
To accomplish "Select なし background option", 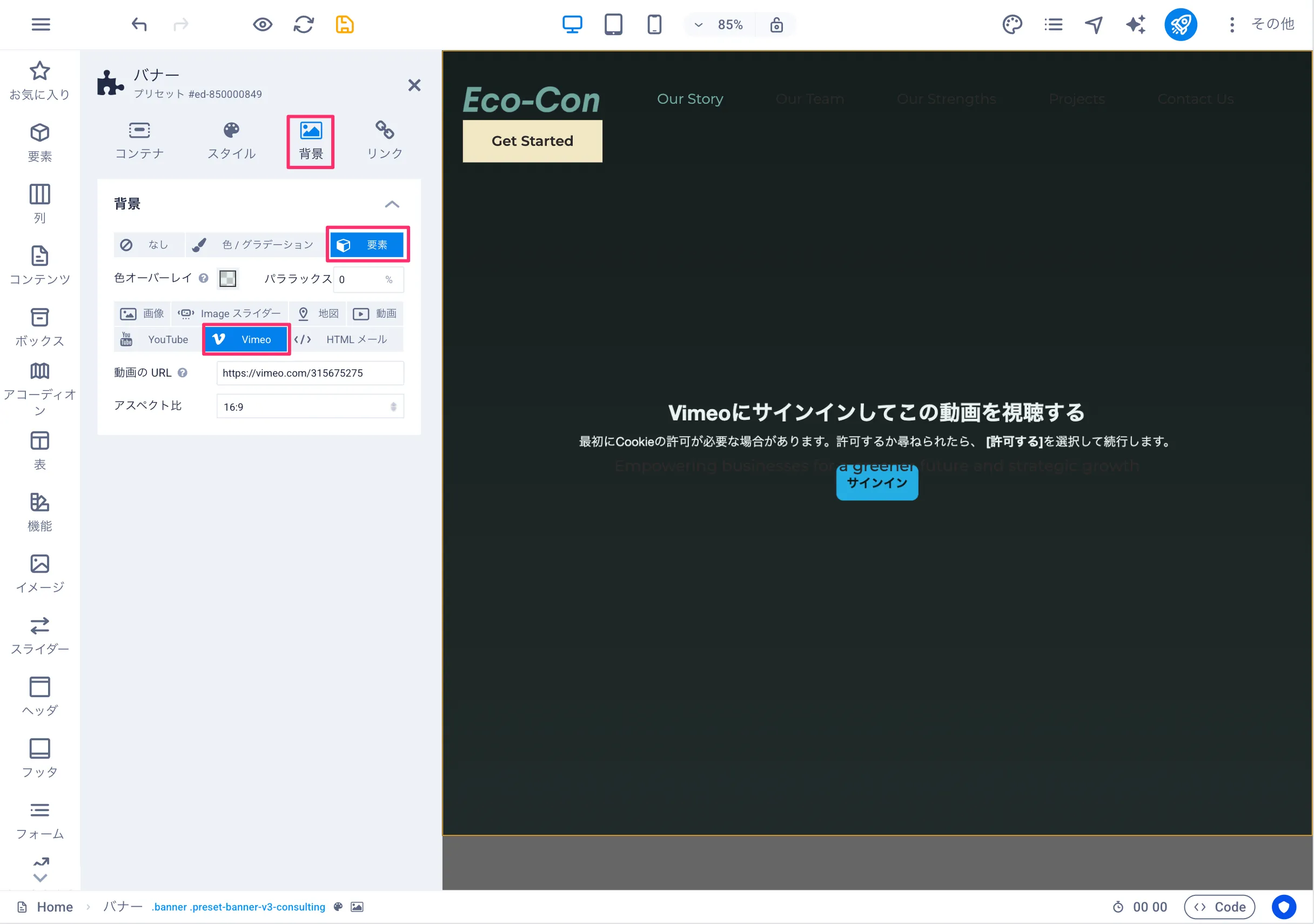I will (x=148, y=244).
